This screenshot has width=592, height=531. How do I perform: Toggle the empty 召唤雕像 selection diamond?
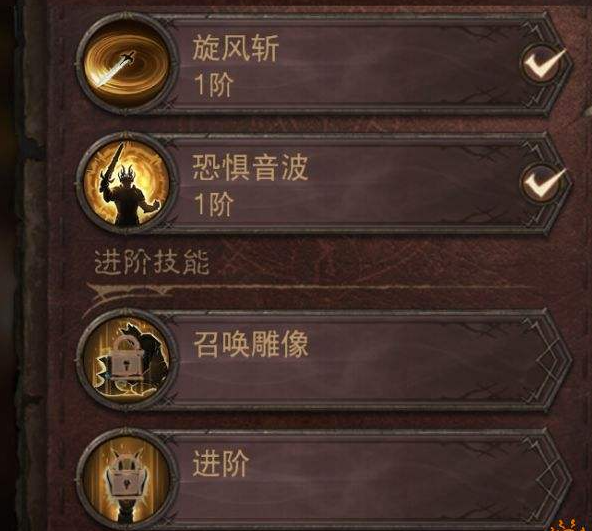549,361
